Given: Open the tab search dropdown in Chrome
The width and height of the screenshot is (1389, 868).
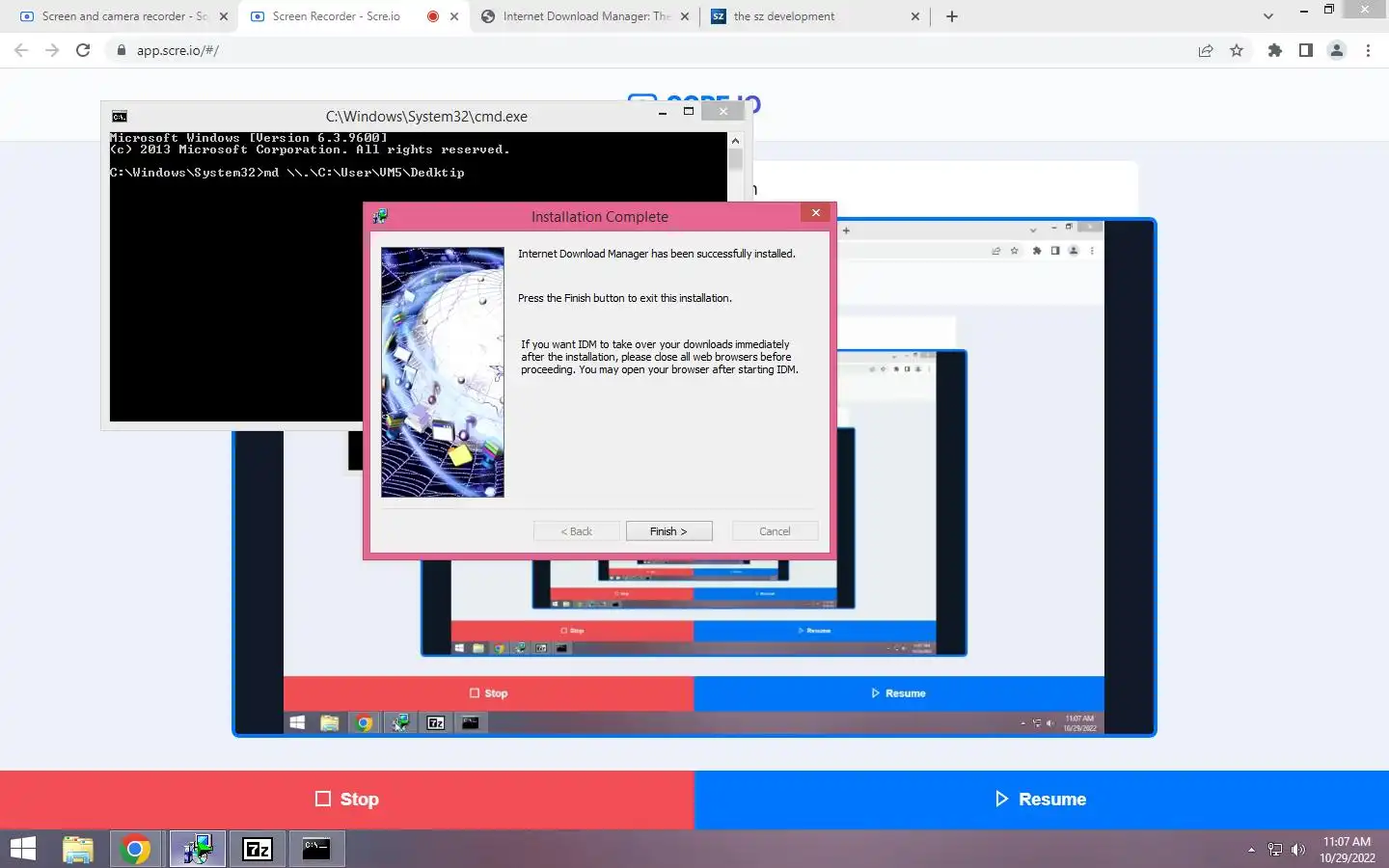Looking at the screenshot, I should click(x=1268, y=16).
